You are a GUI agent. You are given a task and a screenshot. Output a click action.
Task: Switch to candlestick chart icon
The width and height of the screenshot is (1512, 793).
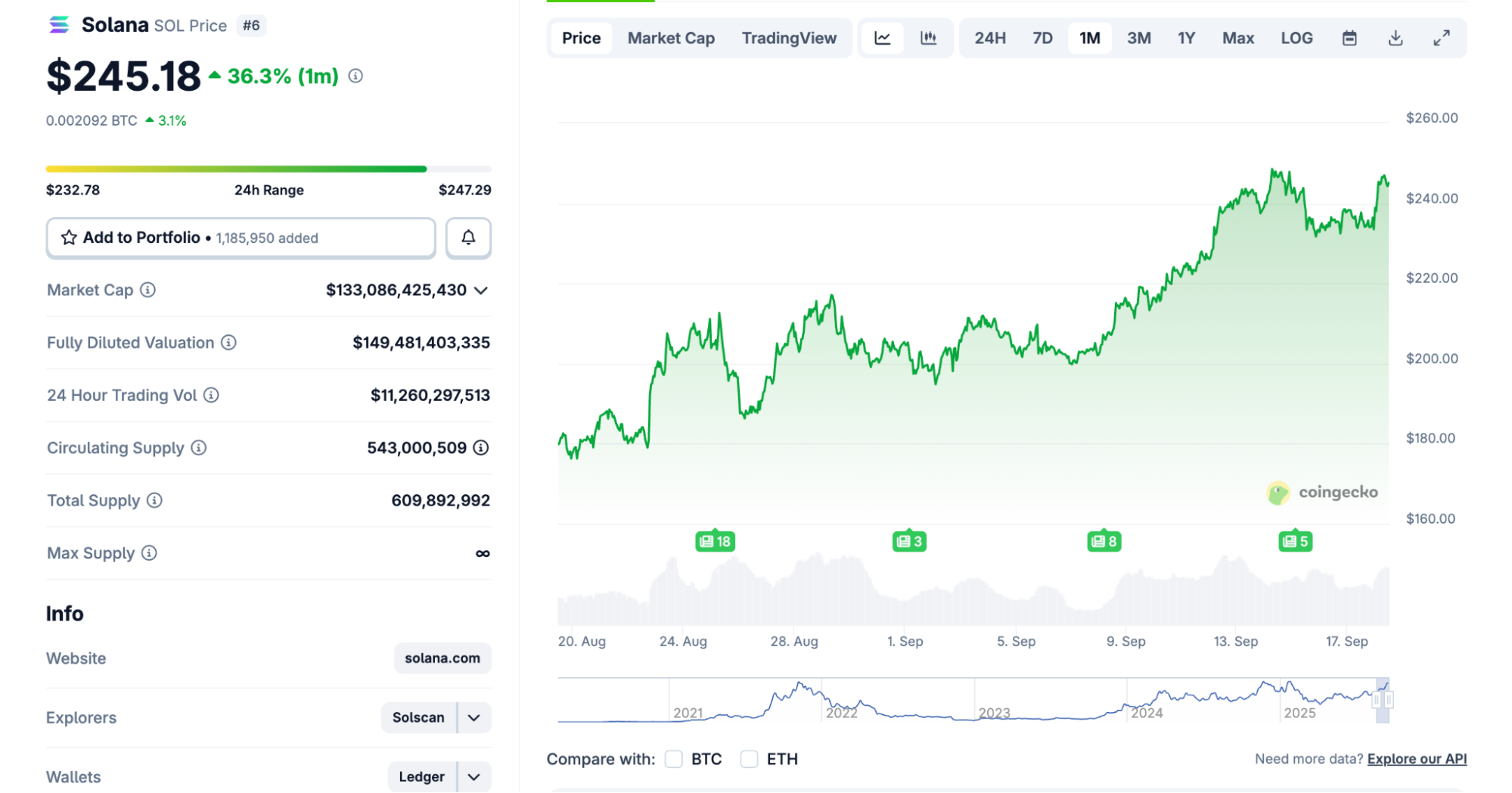click(x=928, y=38)
